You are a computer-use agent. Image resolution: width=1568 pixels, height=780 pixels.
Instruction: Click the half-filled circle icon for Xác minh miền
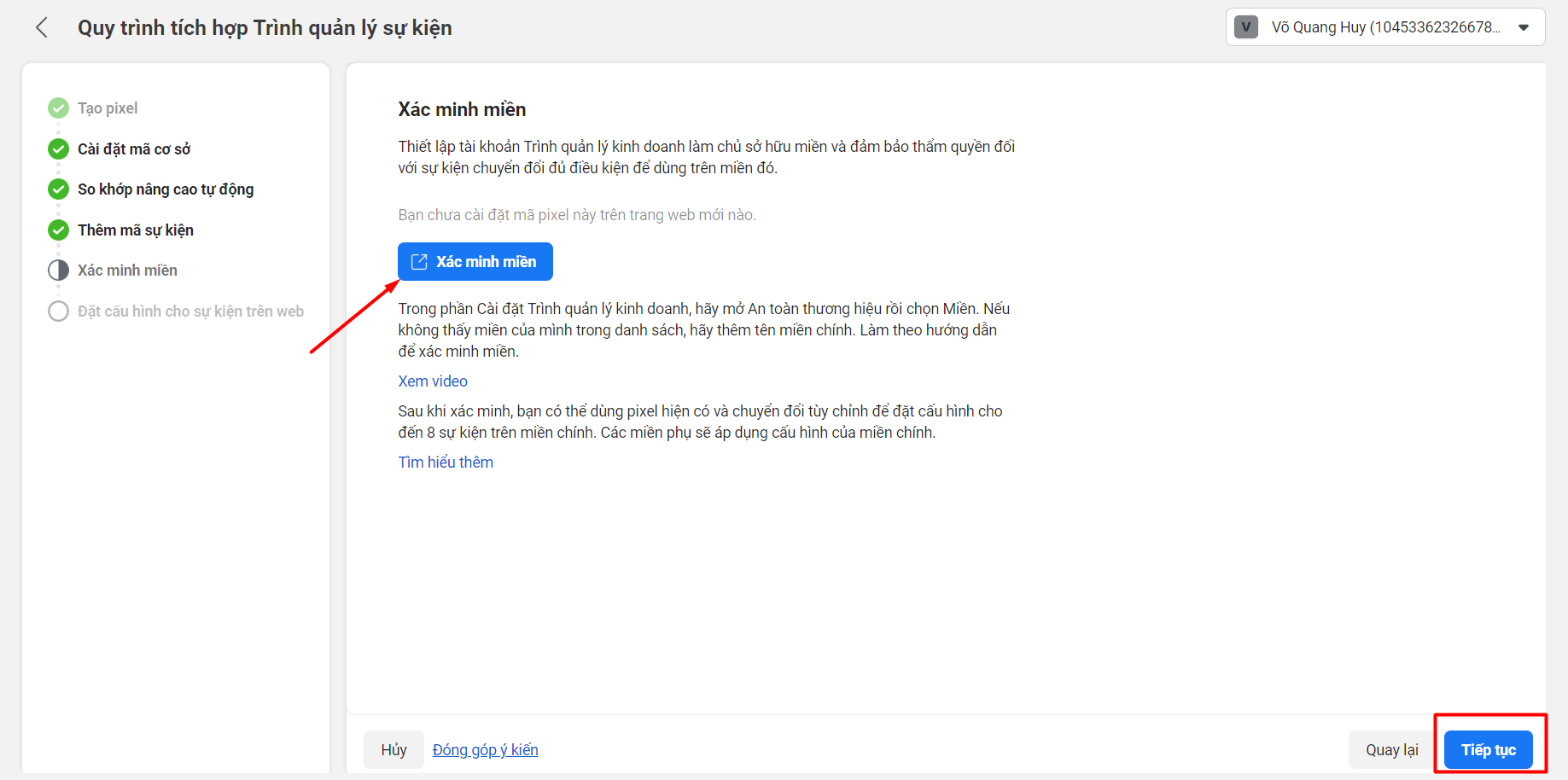[58, 271]
